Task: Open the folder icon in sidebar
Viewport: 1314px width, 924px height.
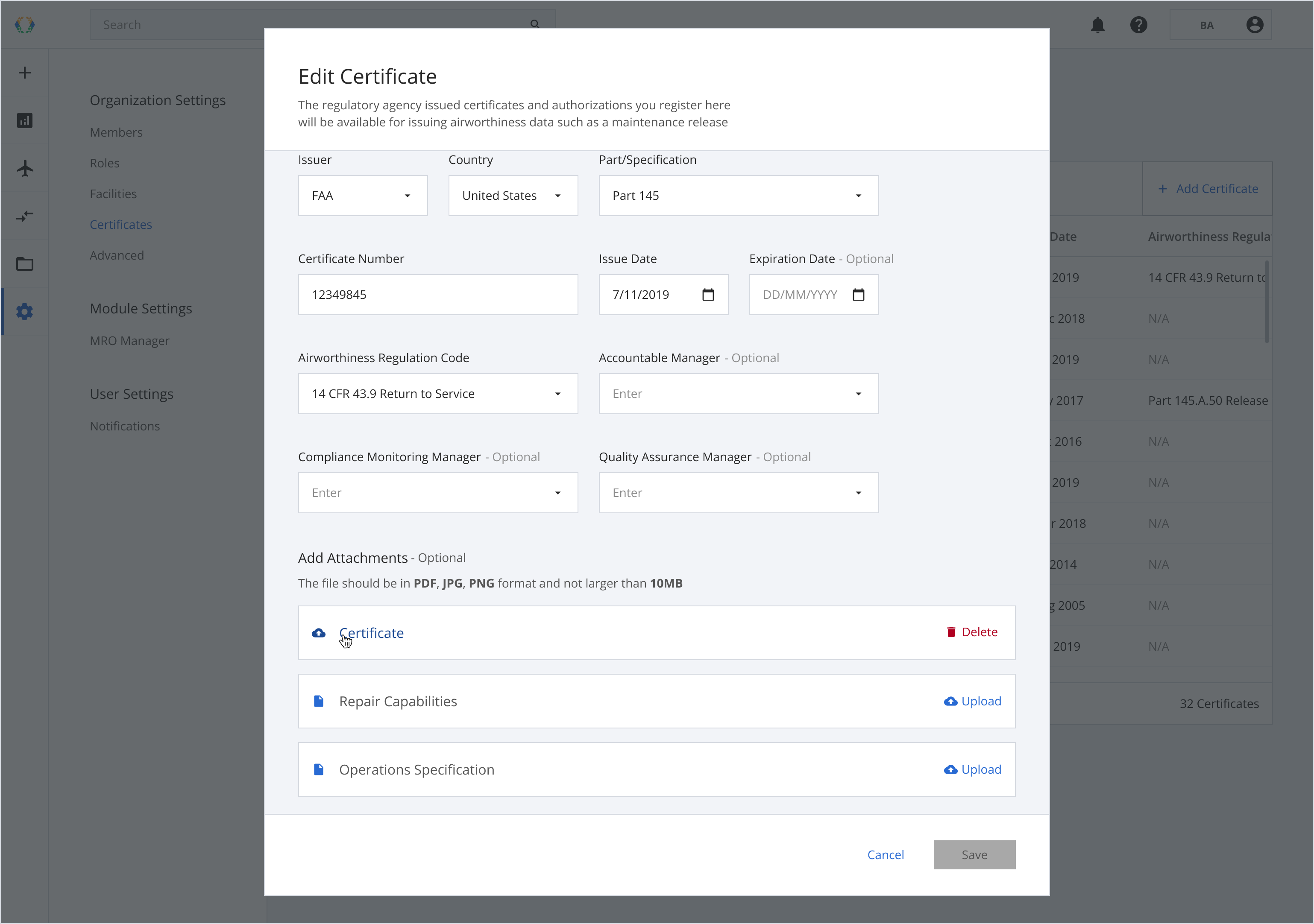Action: point(25,264)
